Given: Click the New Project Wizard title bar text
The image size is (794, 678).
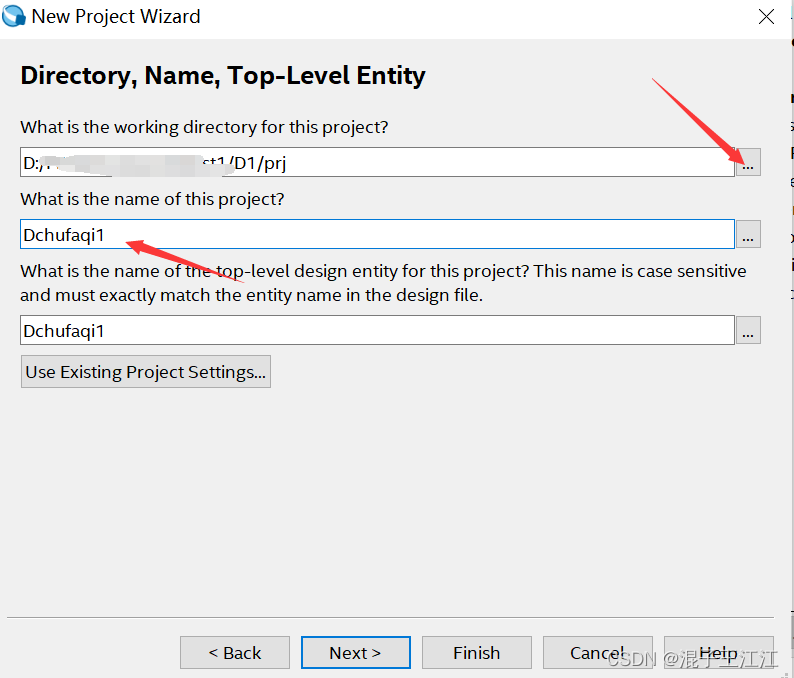Looking at the screenshot, I should pyautogui.click(x=116, y=17).
